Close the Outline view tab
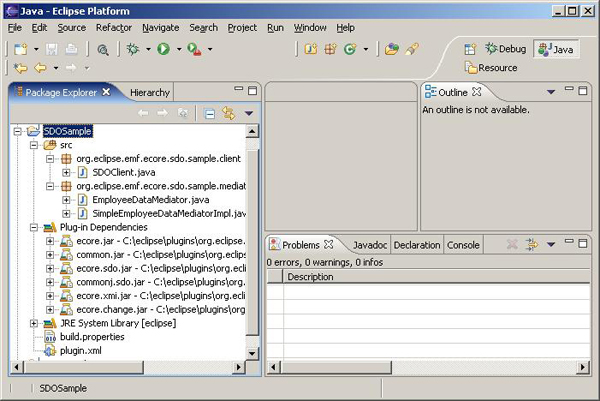The height and width of the screenshot is (401, 600). [x=477, y=92]
